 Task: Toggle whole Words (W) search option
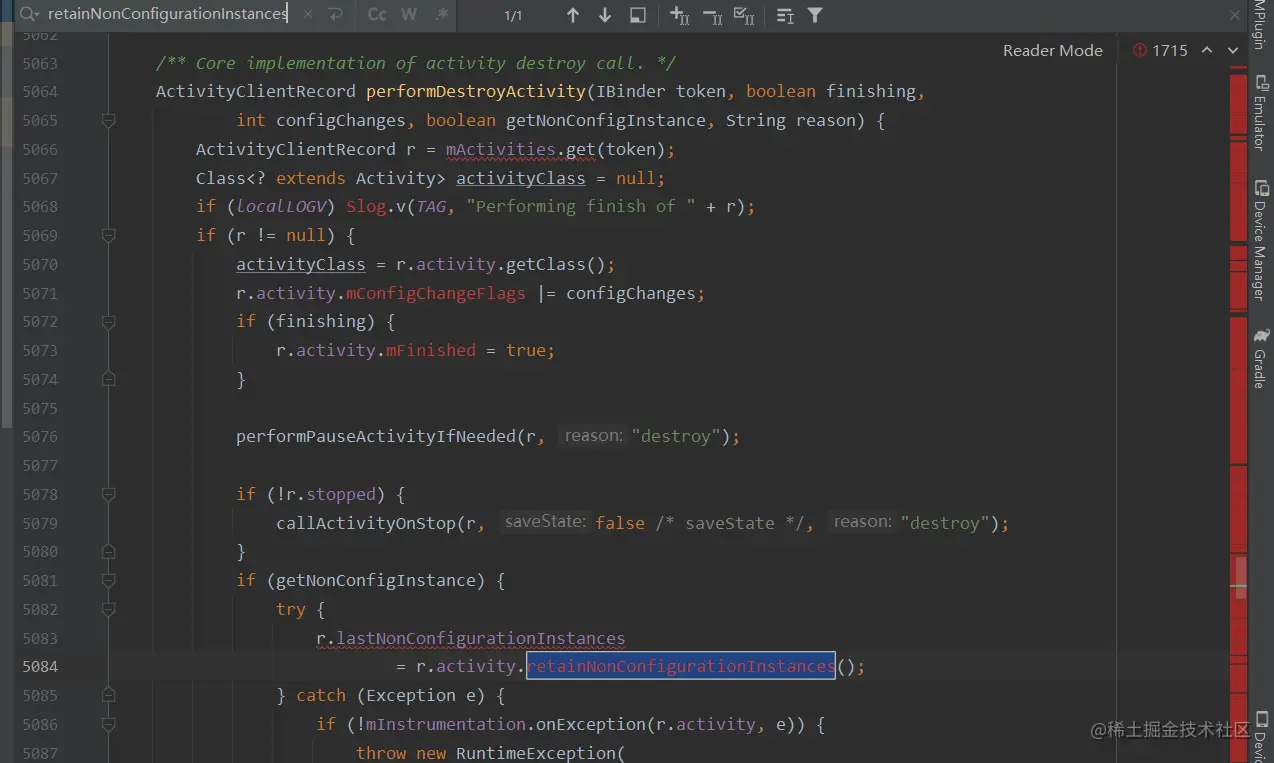tap(409, 15)
